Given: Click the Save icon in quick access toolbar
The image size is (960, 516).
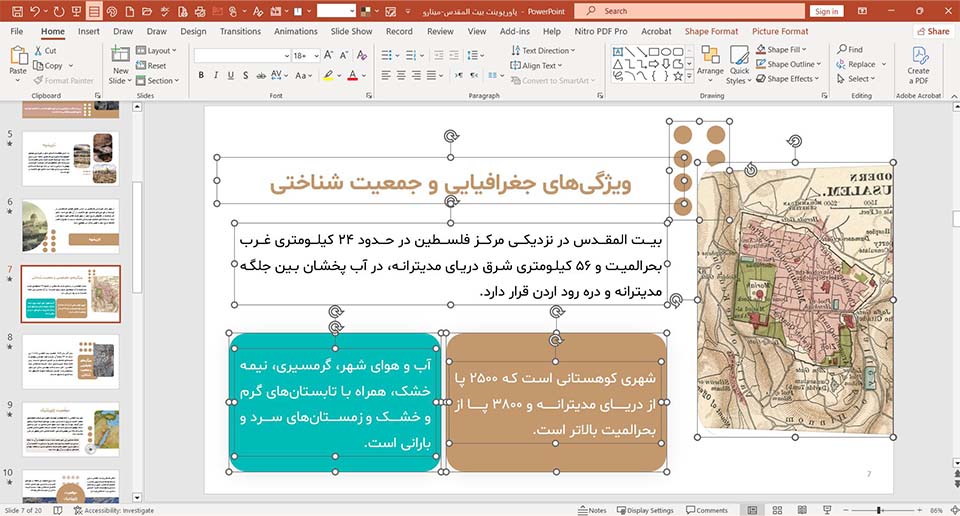Looking at the screenshot, I should (x=17, y=11).
